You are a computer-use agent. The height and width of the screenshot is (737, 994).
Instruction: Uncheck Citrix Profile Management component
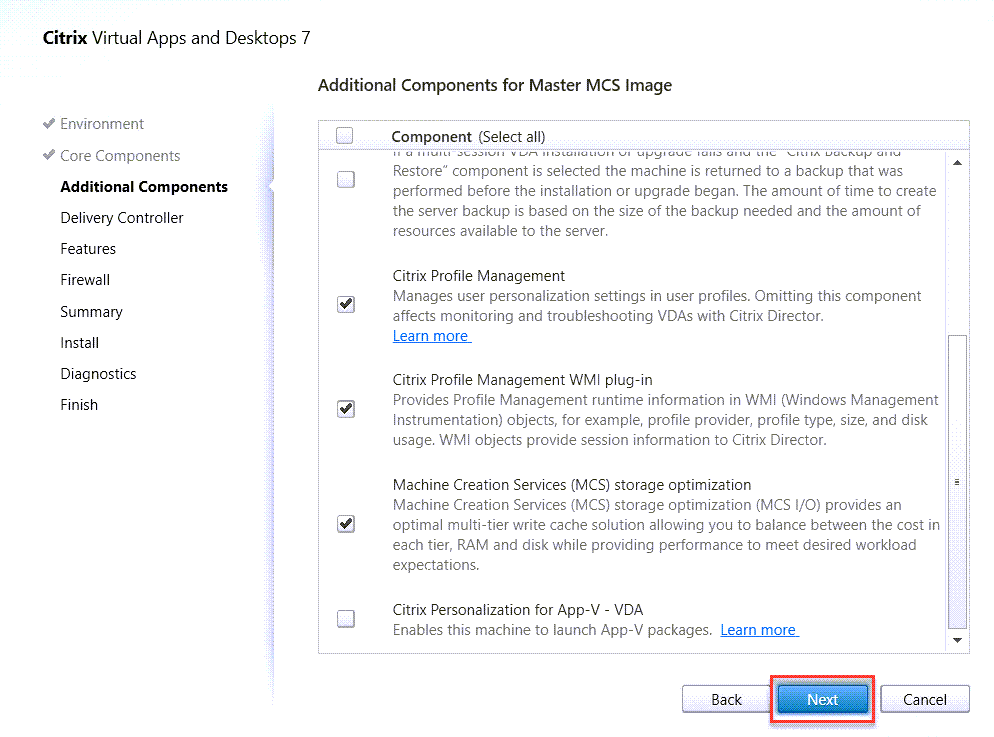coord(346,305)
